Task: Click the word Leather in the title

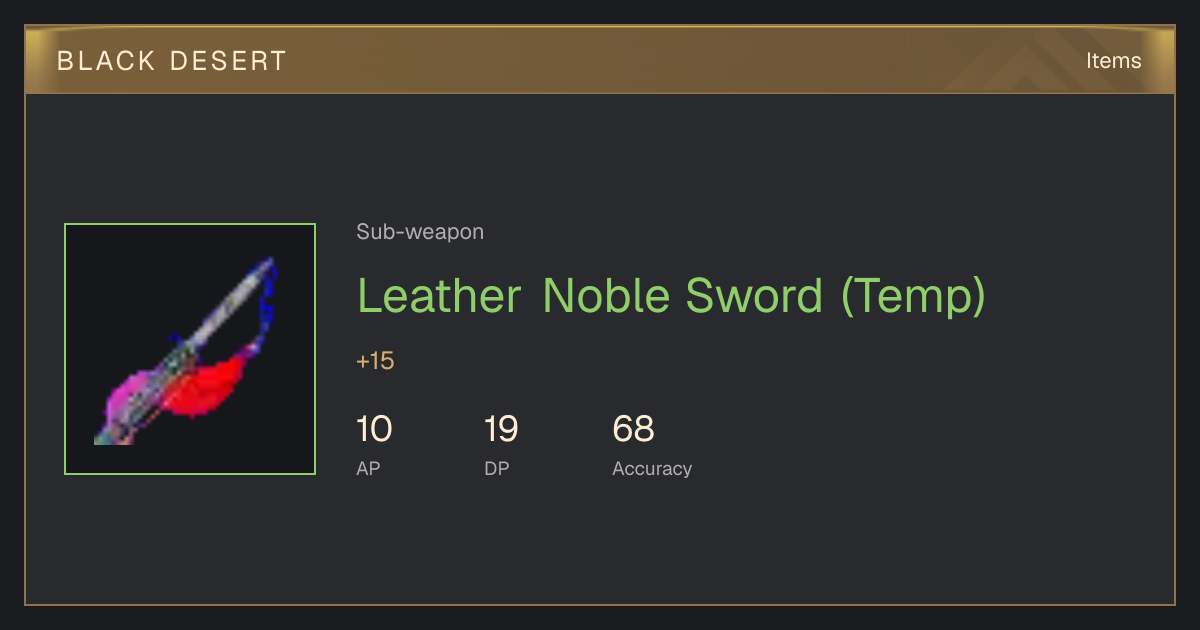Action: coord(439,296)
